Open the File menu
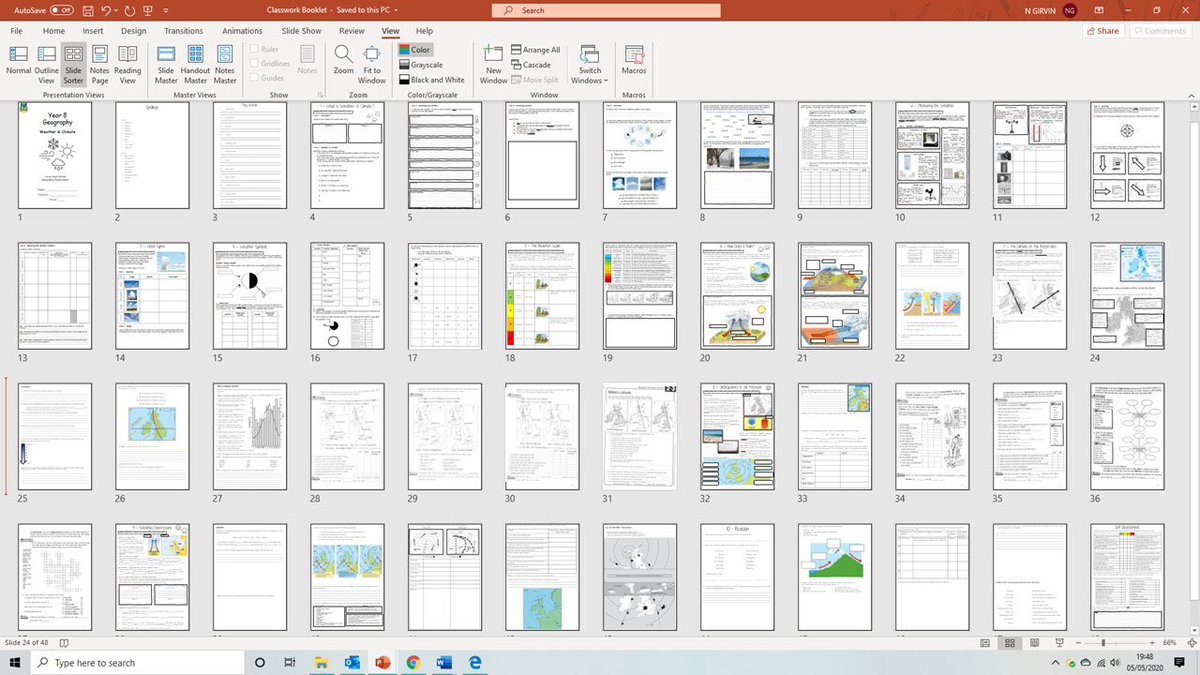This screenshot has width=1200, height=675. click(17, 31)
